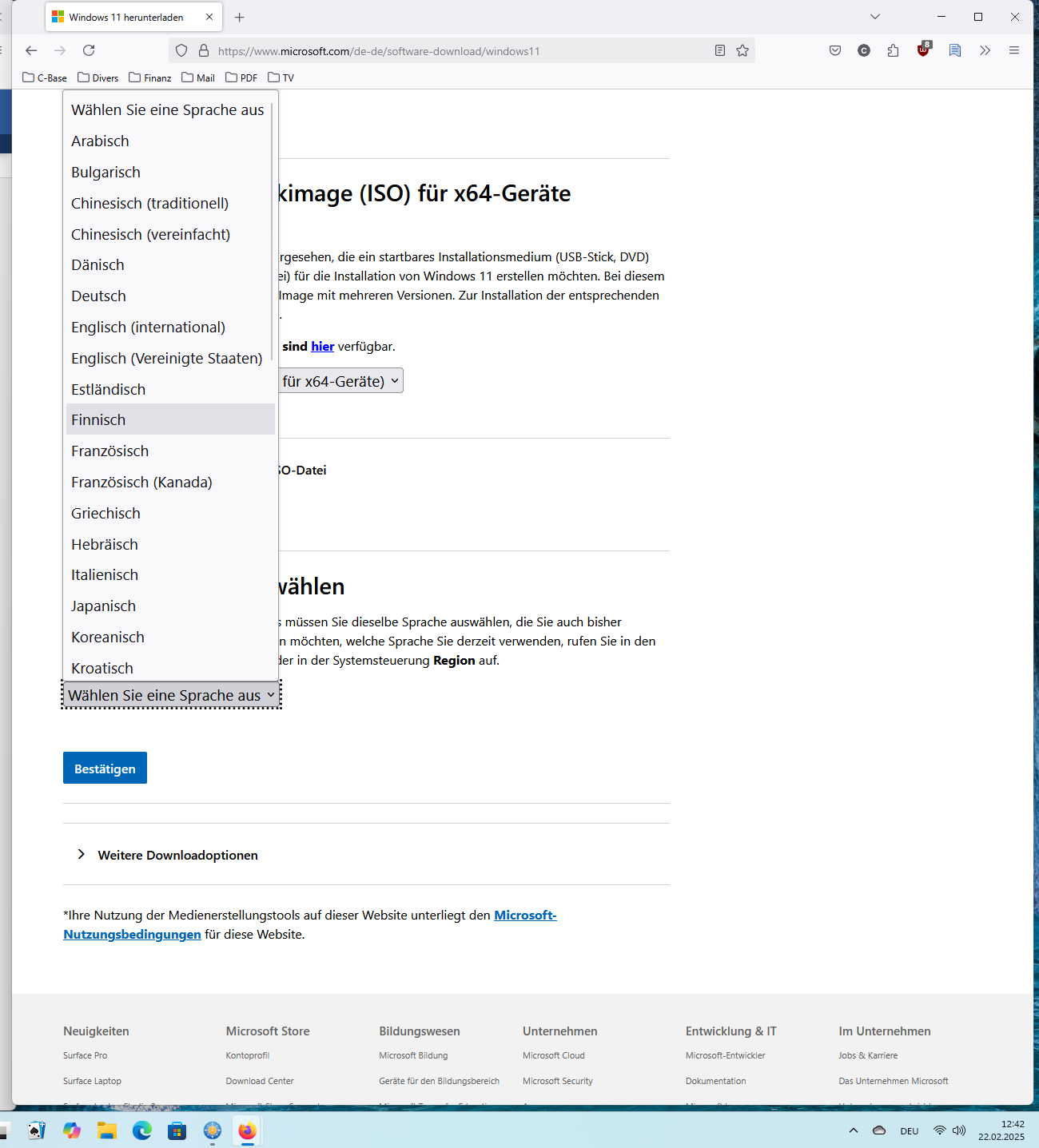Select Chinesisch (vereinfacht) language option

(170, 234)
